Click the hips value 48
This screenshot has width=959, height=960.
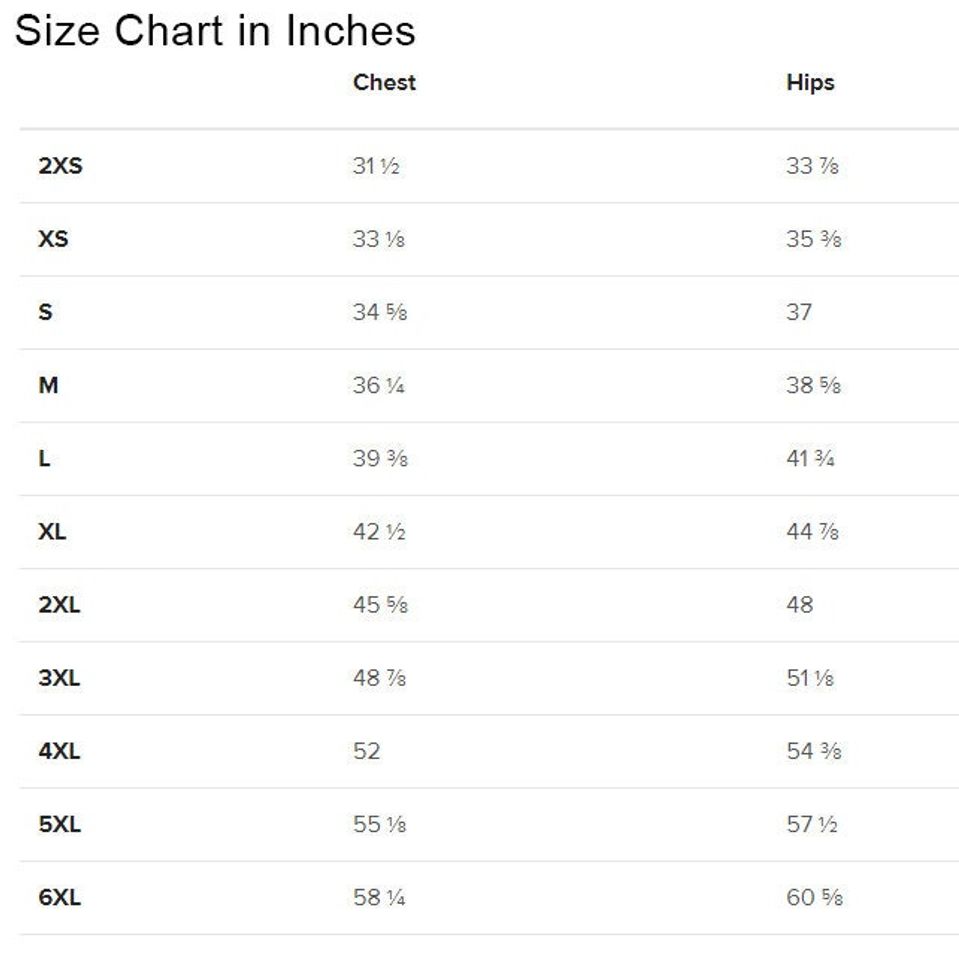pos(800,605)
